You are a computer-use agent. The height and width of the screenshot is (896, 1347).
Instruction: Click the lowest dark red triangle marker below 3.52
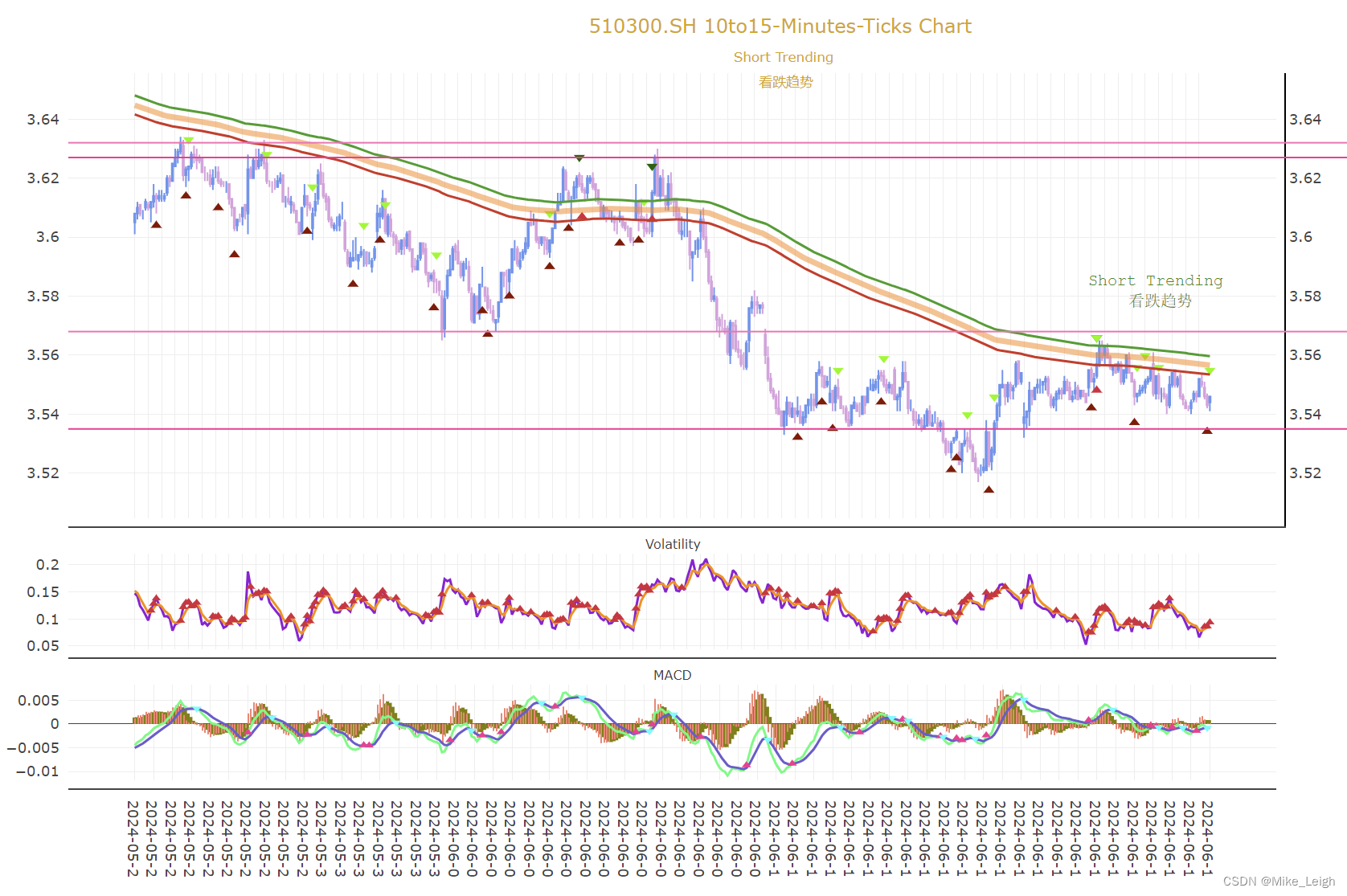point(989,489)
